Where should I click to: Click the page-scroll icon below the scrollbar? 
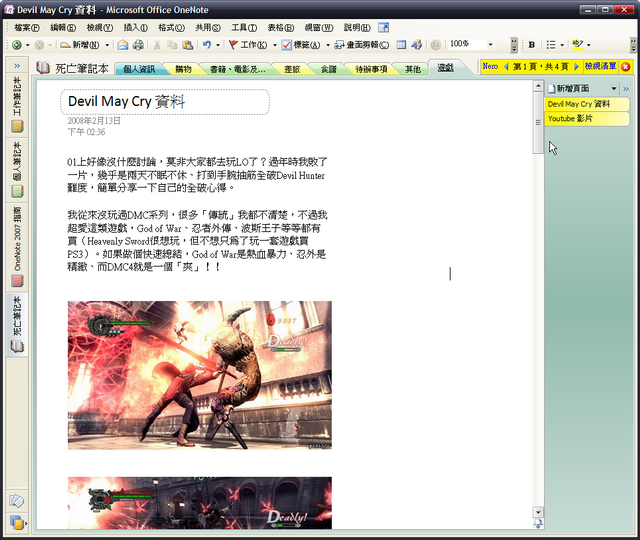pyautogui.click(x=538, y=524)
